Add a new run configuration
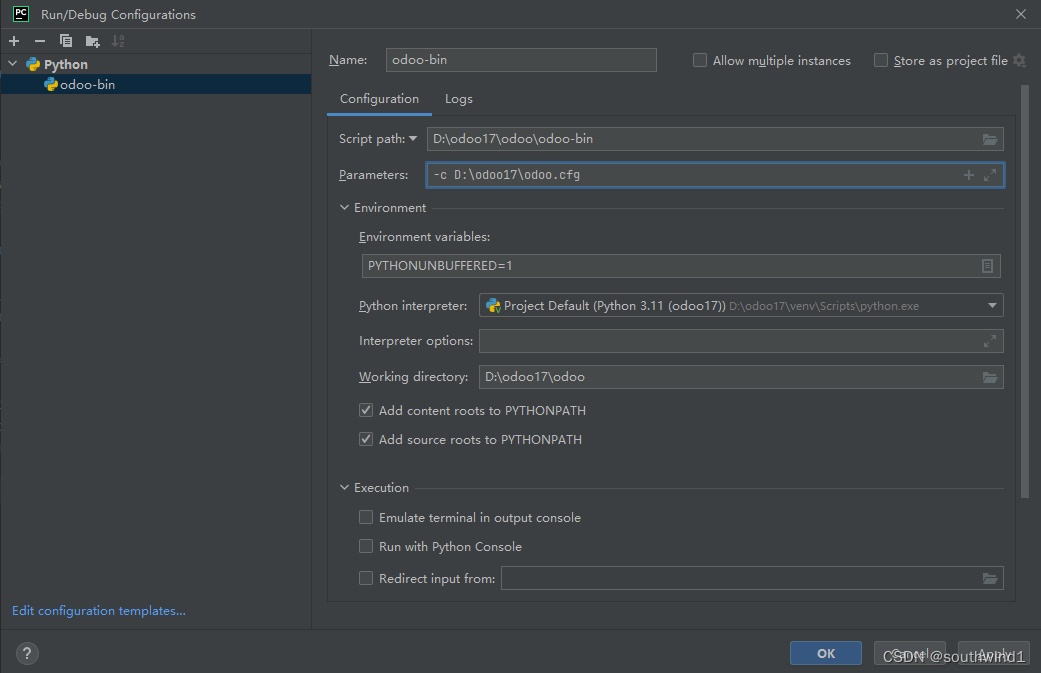Screen dimensions: 1041x673 [x=14, y=41]
